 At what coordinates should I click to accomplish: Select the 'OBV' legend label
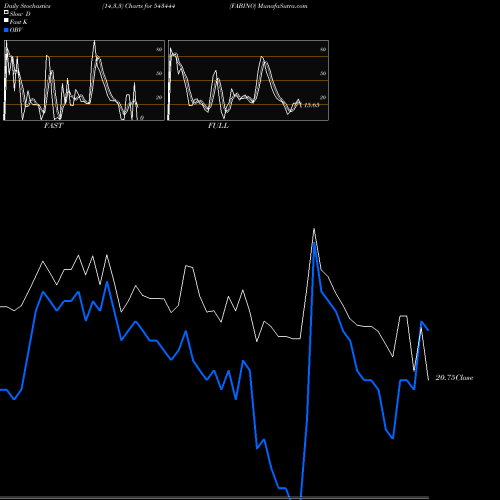pyautogui.click(x=16, y=30)
